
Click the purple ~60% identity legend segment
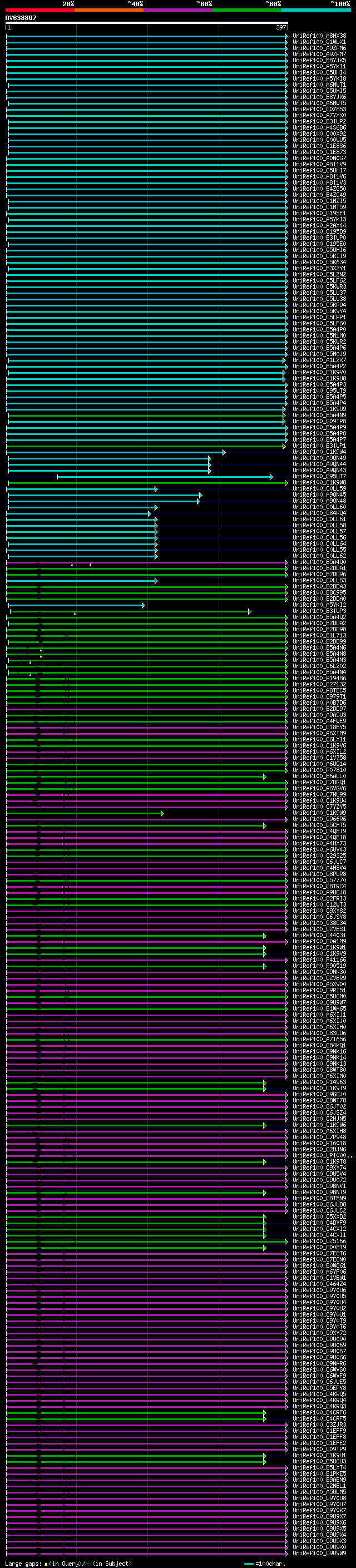coord(179,10)
